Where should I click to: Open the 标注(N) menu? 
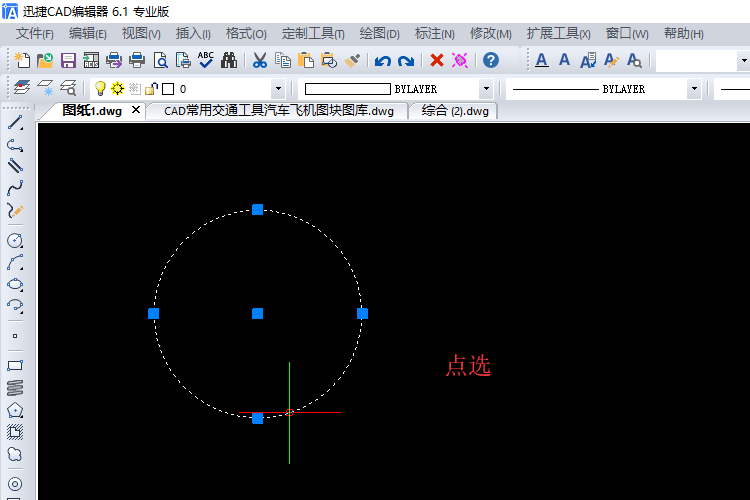(x=434, y=34)
